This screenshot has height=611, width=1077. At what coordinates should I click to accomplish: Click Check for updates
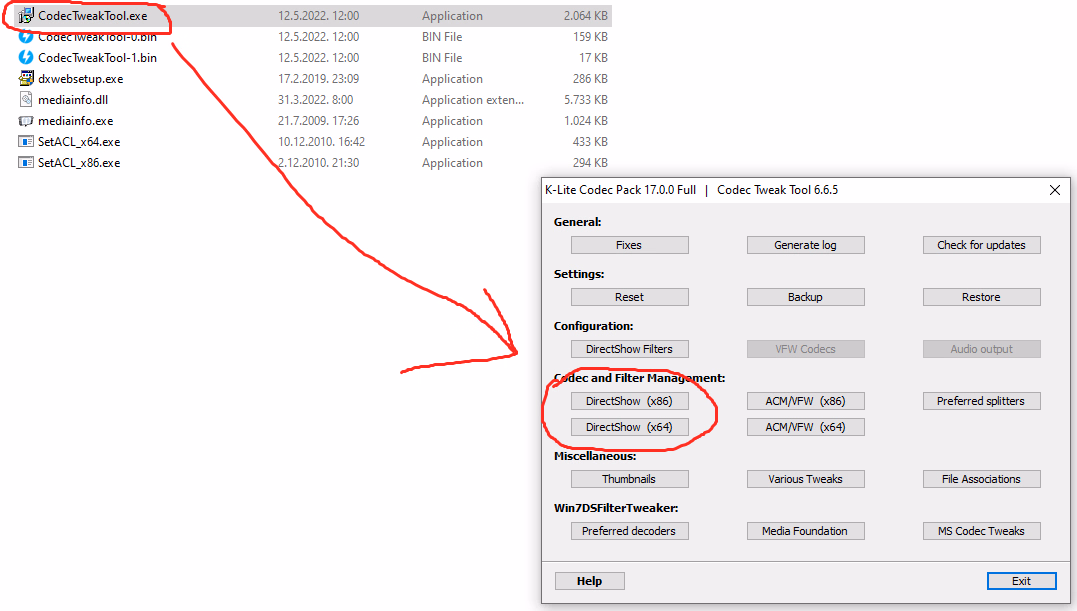point(981,245)
